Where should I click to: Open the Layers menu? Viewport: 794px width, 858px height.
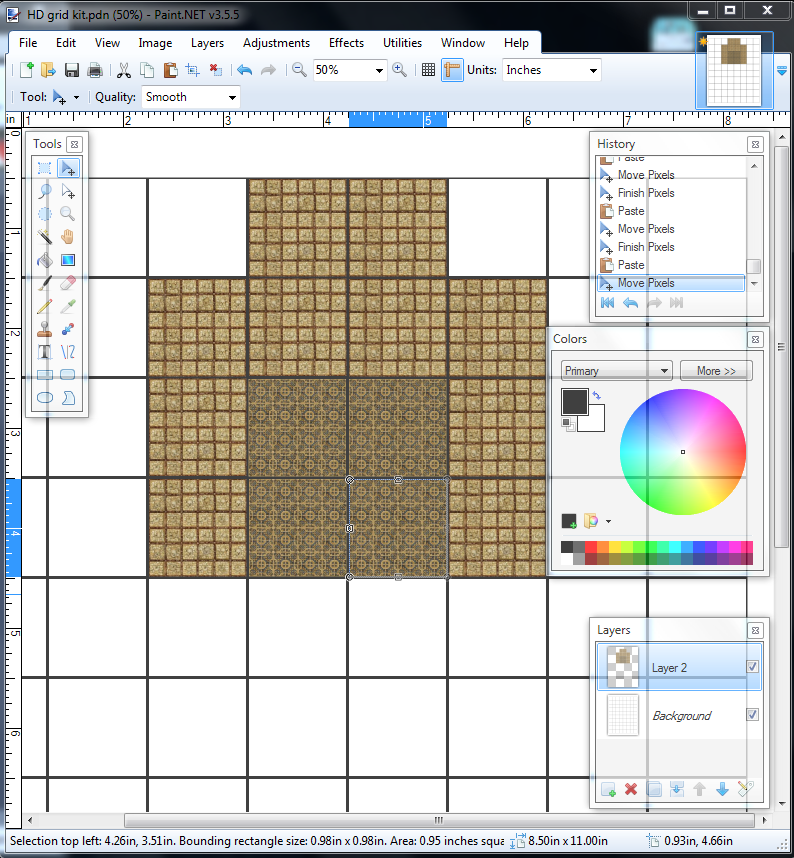coord(207,43)
